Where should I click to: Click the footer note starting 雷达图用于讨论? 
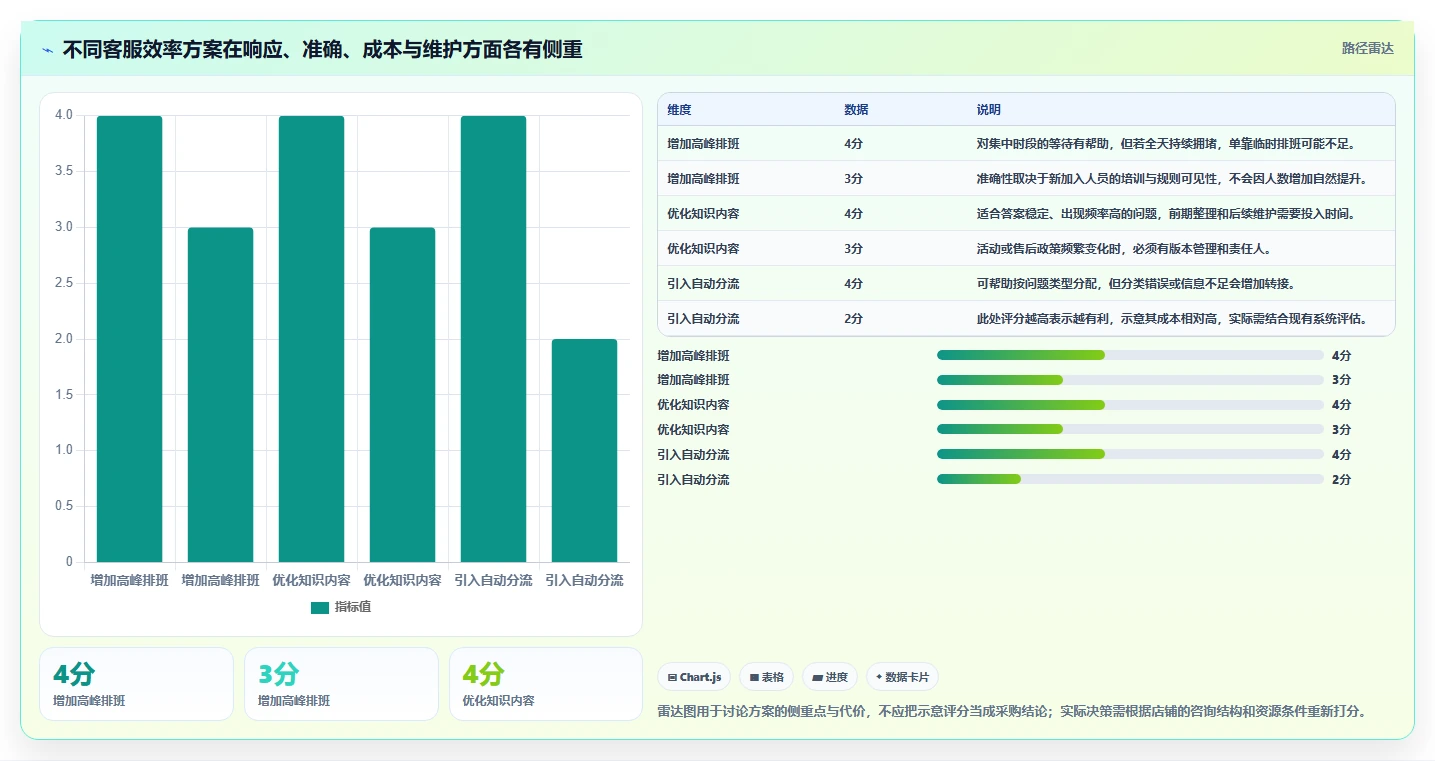click(x=1012, y=712)
